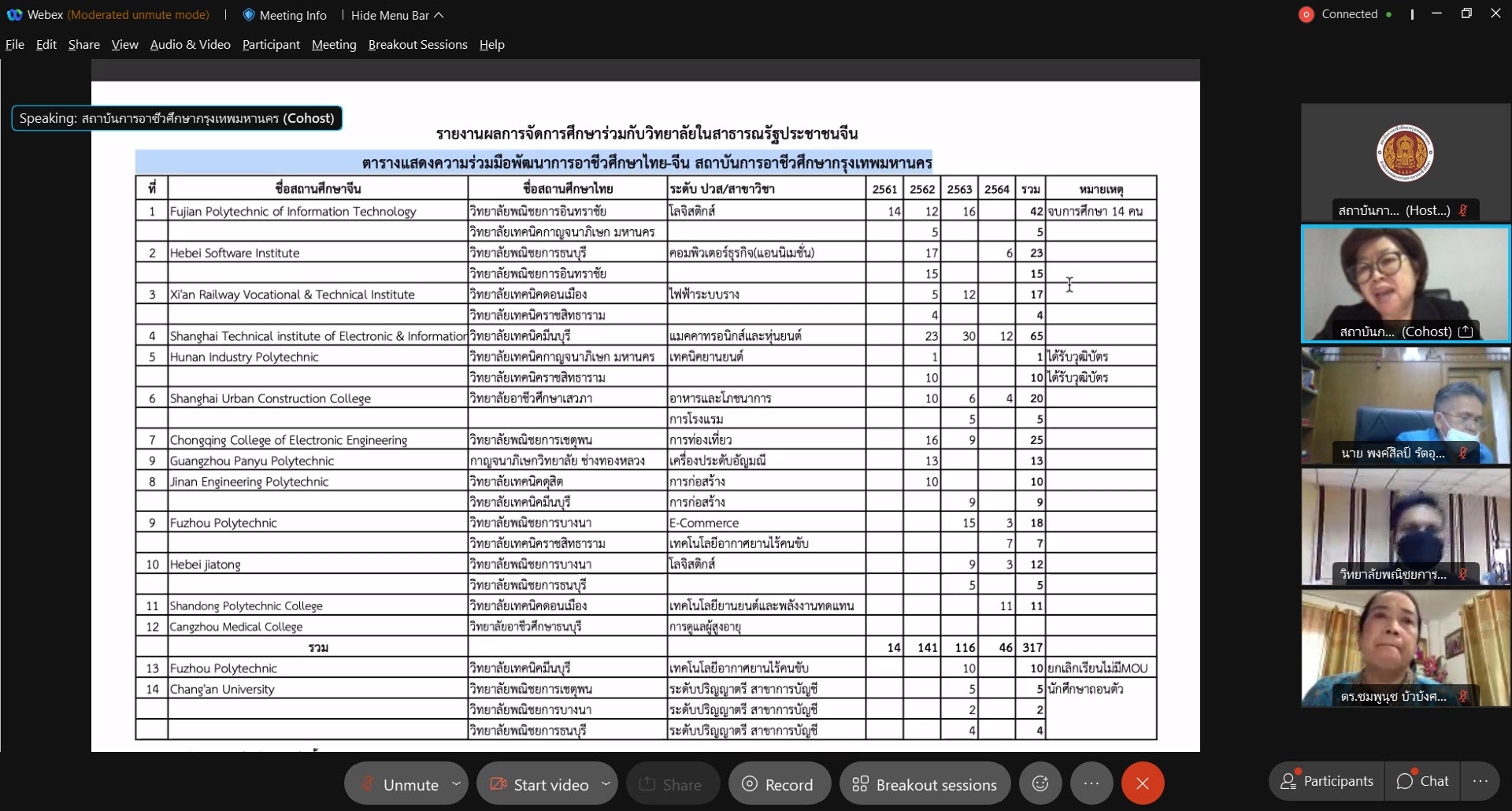Open the Edit menu
Screen dimensions: 1512x811
46,45
